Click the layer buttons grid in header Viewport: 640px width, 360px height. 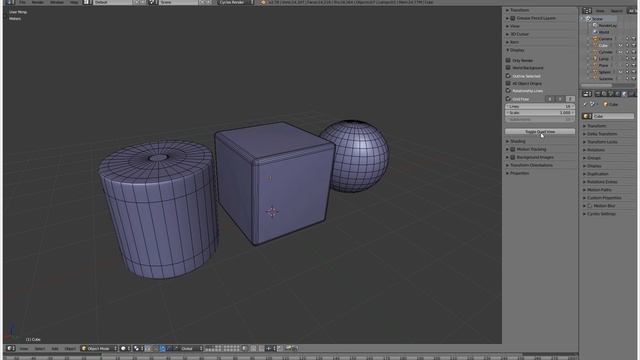[x=222, y=348]
